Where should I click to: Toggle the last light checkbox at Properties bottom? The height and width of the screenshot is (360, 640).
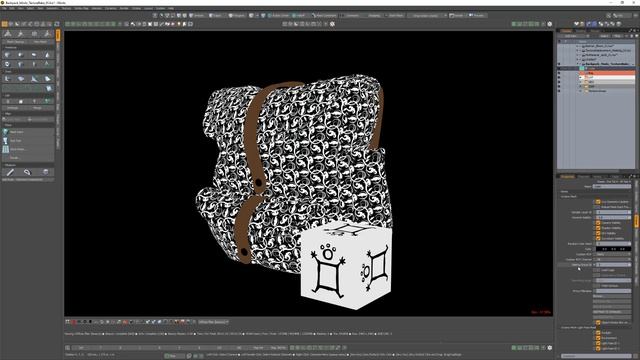[x=598, y=348]
